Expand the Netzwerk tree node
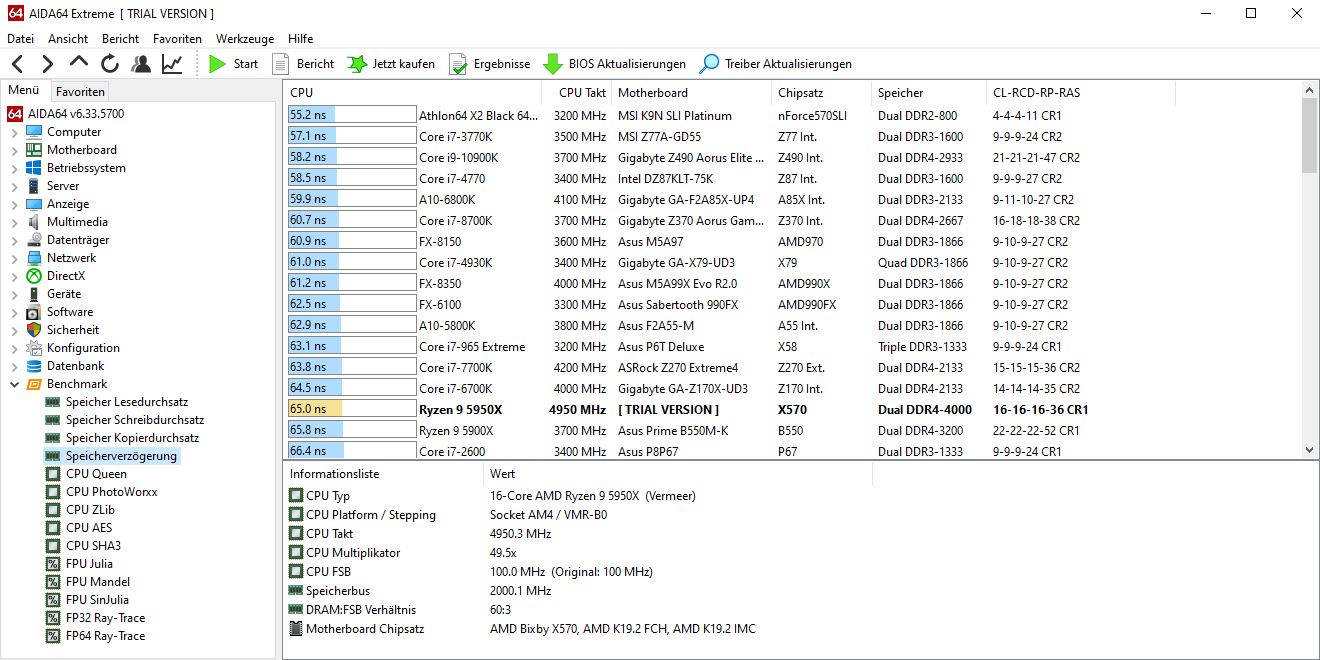This screenshot has height=660, width=1320. coord(14,258)
